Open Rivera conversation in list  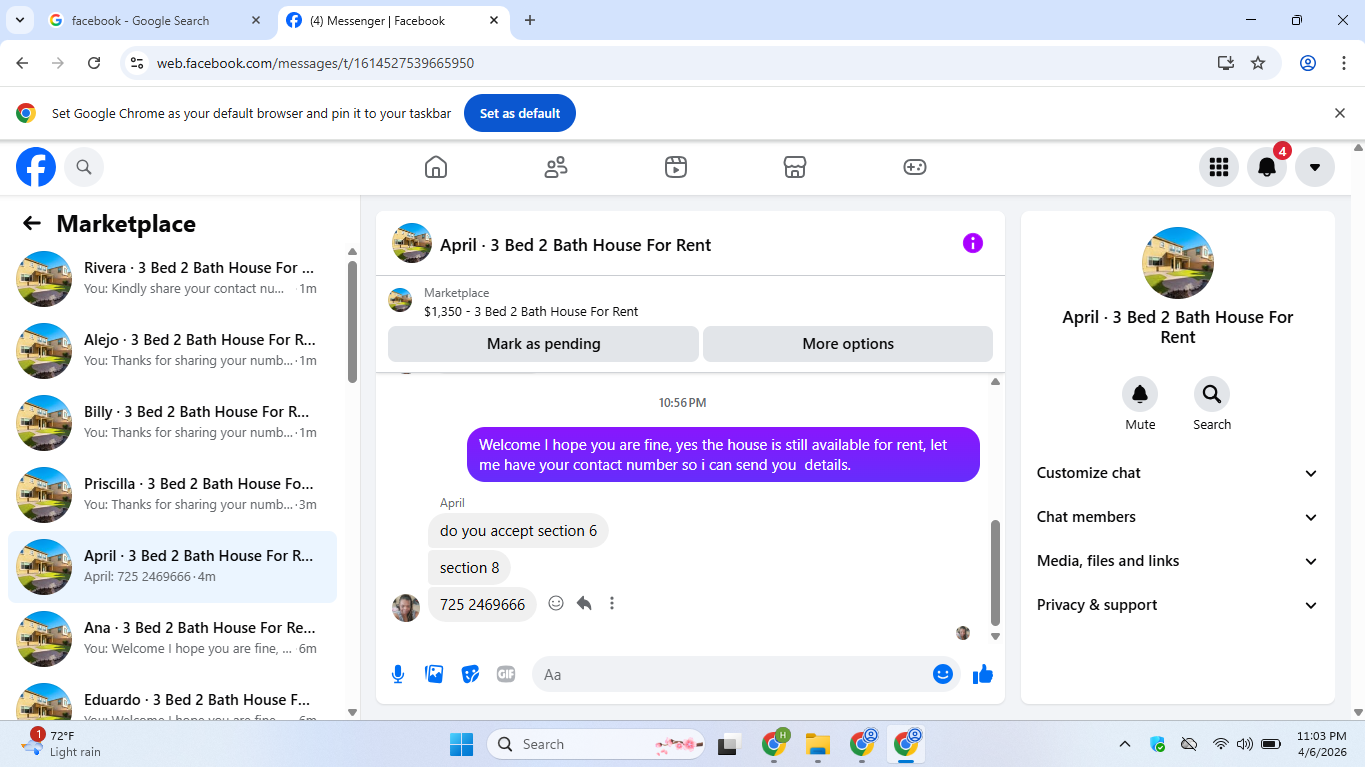pyautogui.click(x=172, y=279)
